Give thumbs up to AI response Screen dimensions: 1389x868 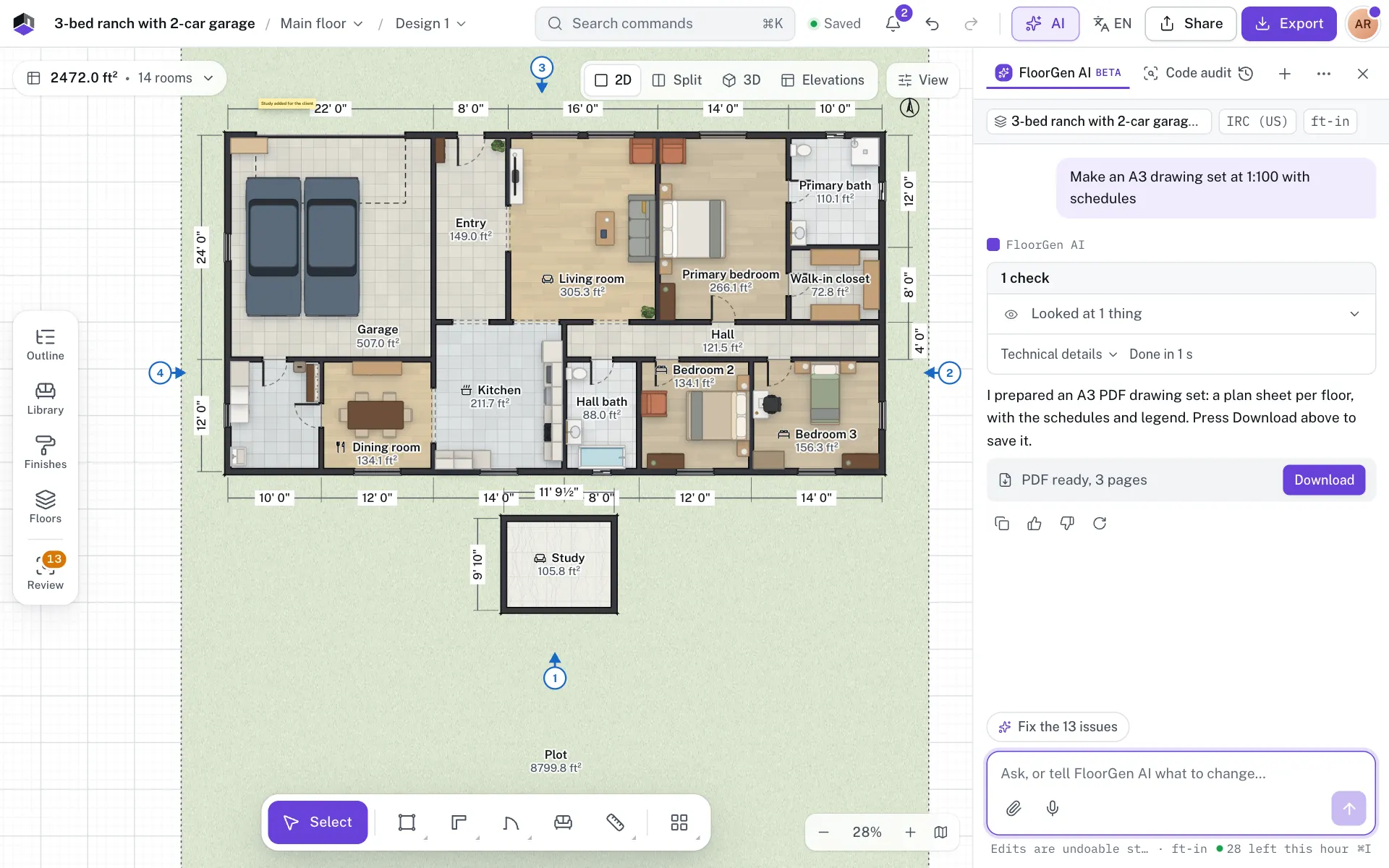coord(1035,523)
